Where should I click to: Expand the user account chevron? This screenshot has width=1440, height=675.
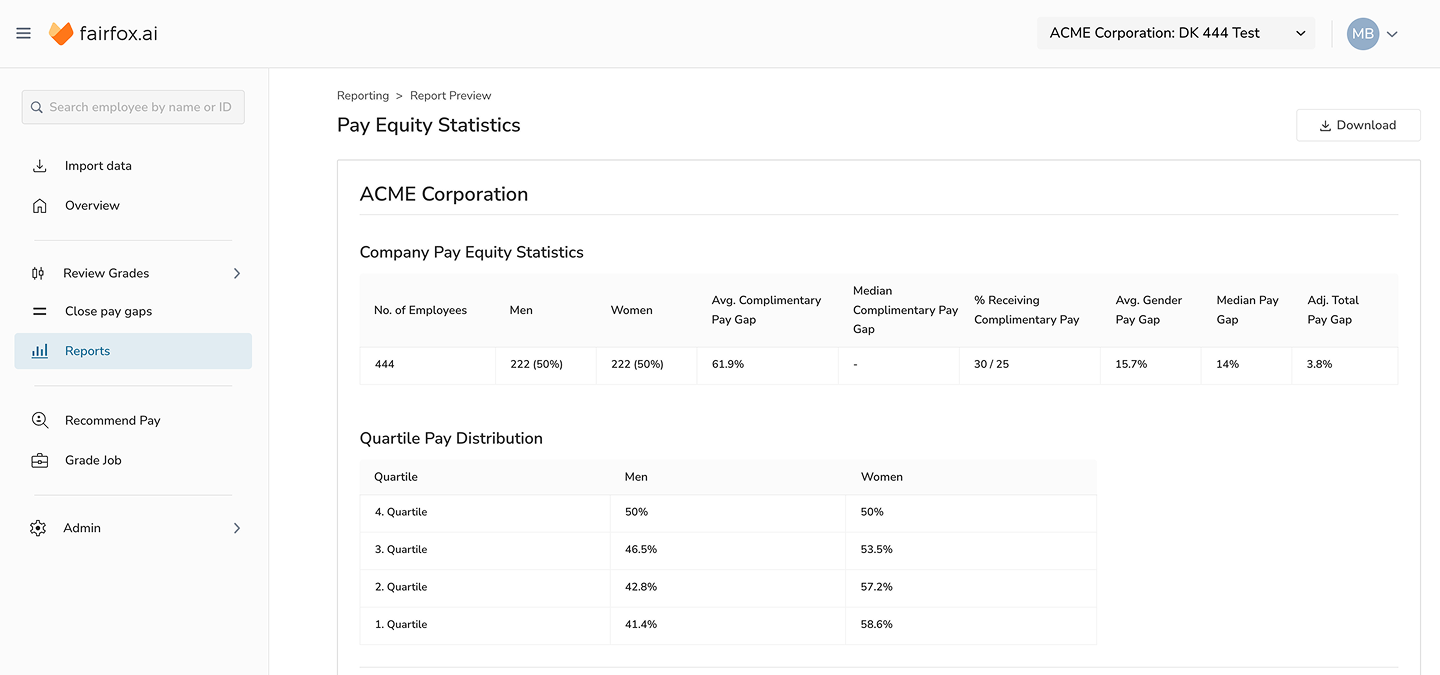(x=1392, y=34)
